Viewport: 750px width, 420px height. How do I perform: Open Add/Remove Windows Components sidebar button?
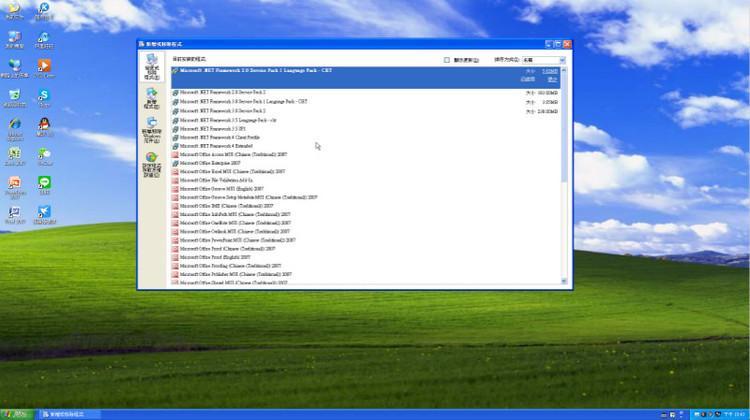coord(152,130)
